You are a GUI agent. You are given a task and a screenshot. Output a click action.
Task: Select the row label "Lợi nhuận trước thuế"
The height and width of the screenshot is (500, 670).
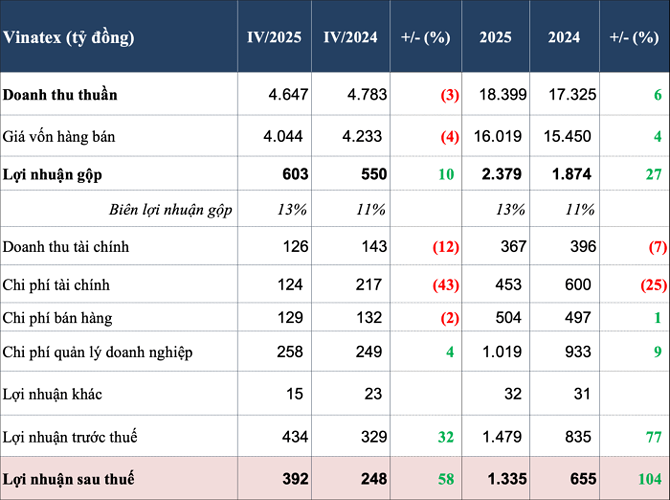point(70,437)
